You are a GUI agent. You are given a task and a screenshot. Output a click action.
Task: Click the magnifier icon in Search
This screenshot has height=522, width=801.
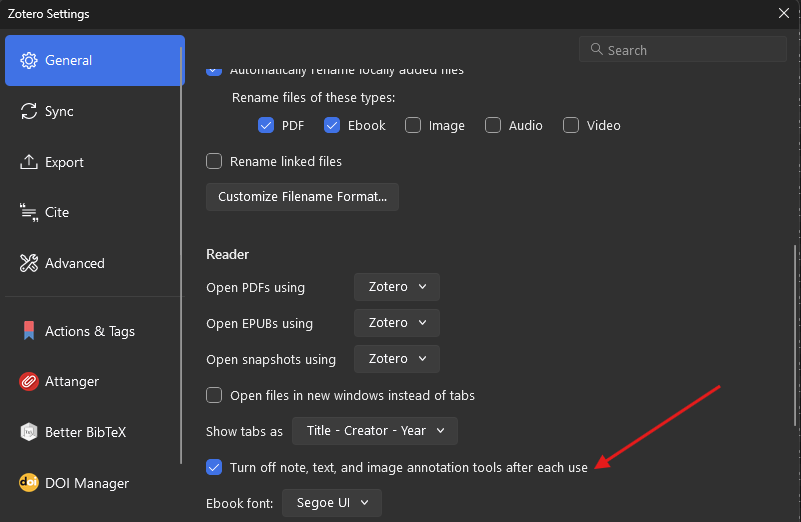(x=596, y=49)
